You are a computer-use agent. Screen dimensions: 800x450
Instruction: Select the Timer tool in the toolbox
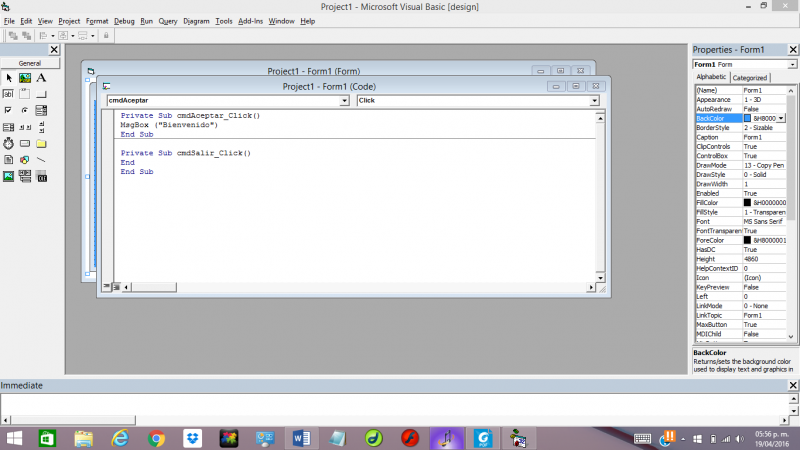coord(9,143)
